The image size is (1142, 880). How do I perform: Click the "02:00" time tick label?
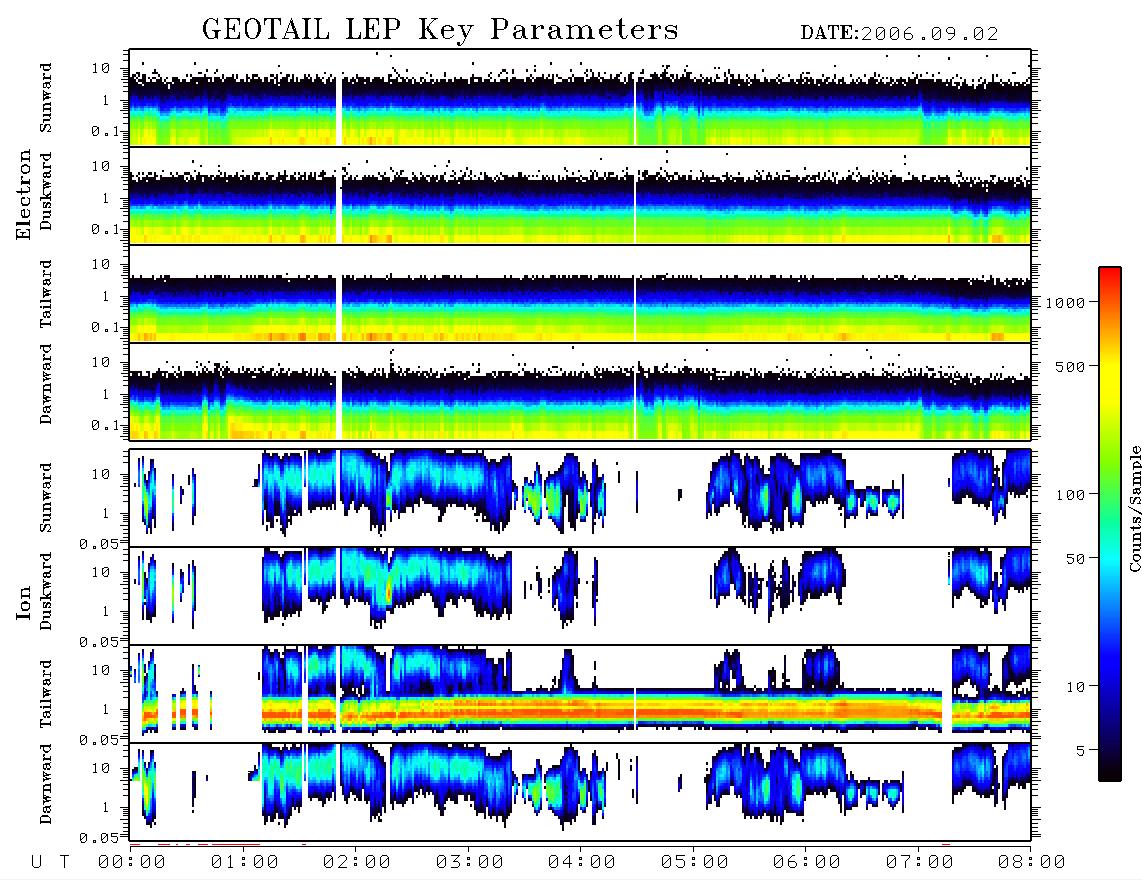pyautogui.click(x=357, y=863)
